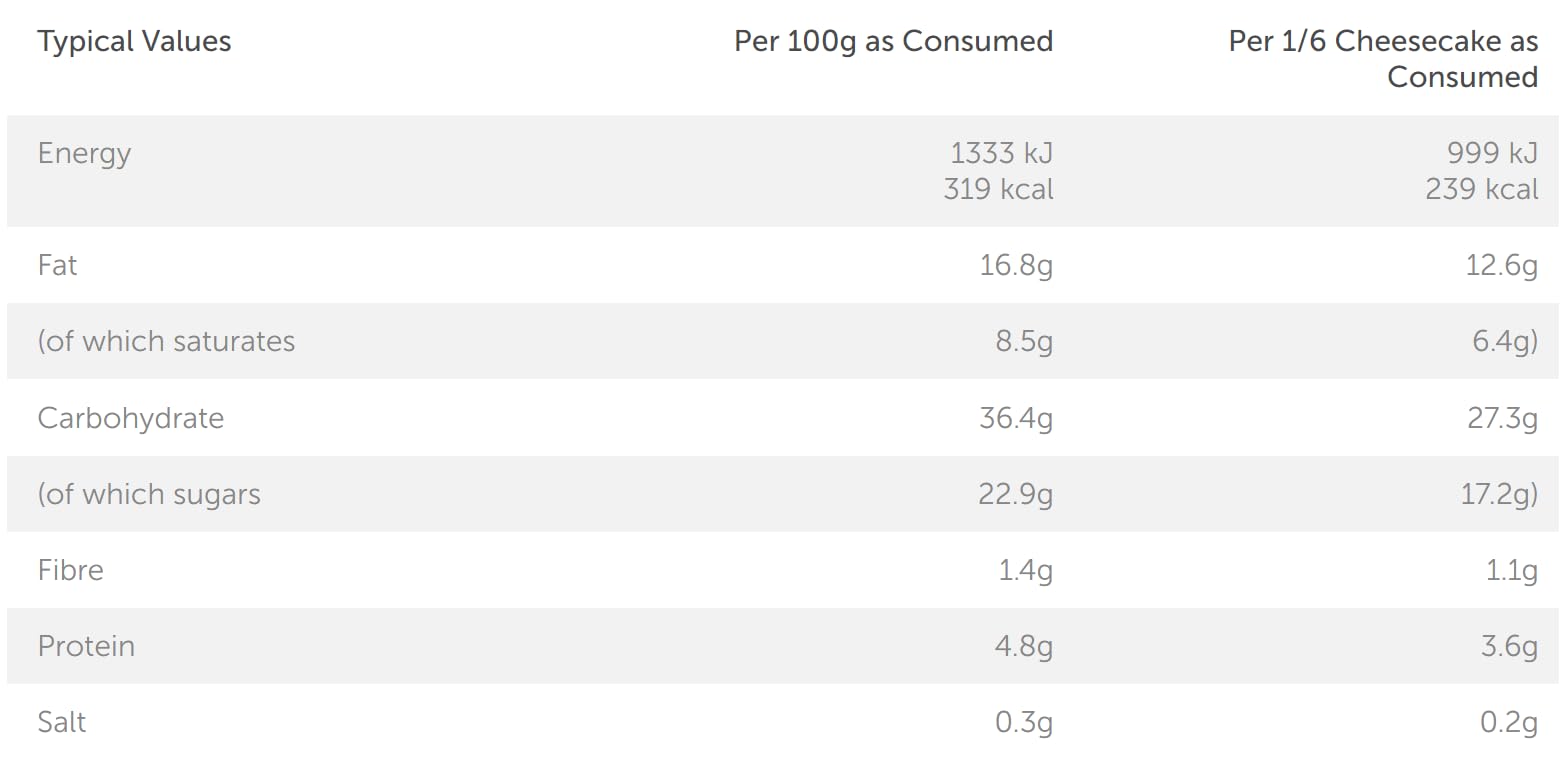Click the 1333 kJ energy value

click(x=1001, y=154)
